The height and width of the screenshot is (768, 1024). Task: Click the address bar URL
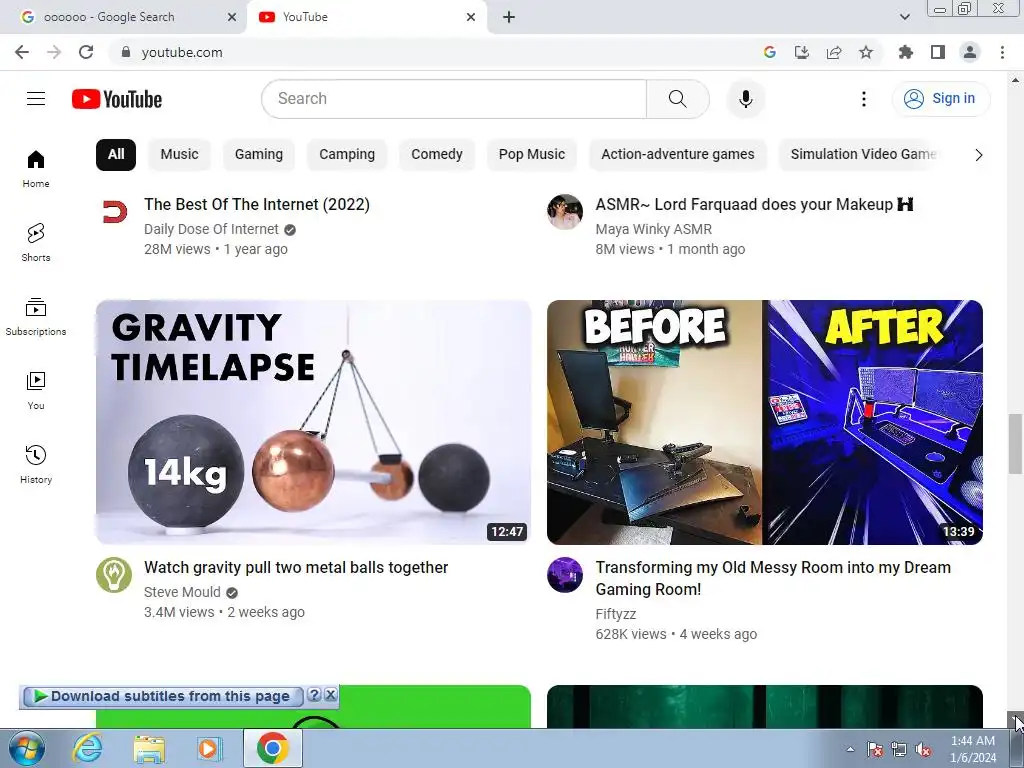(182, 52)
